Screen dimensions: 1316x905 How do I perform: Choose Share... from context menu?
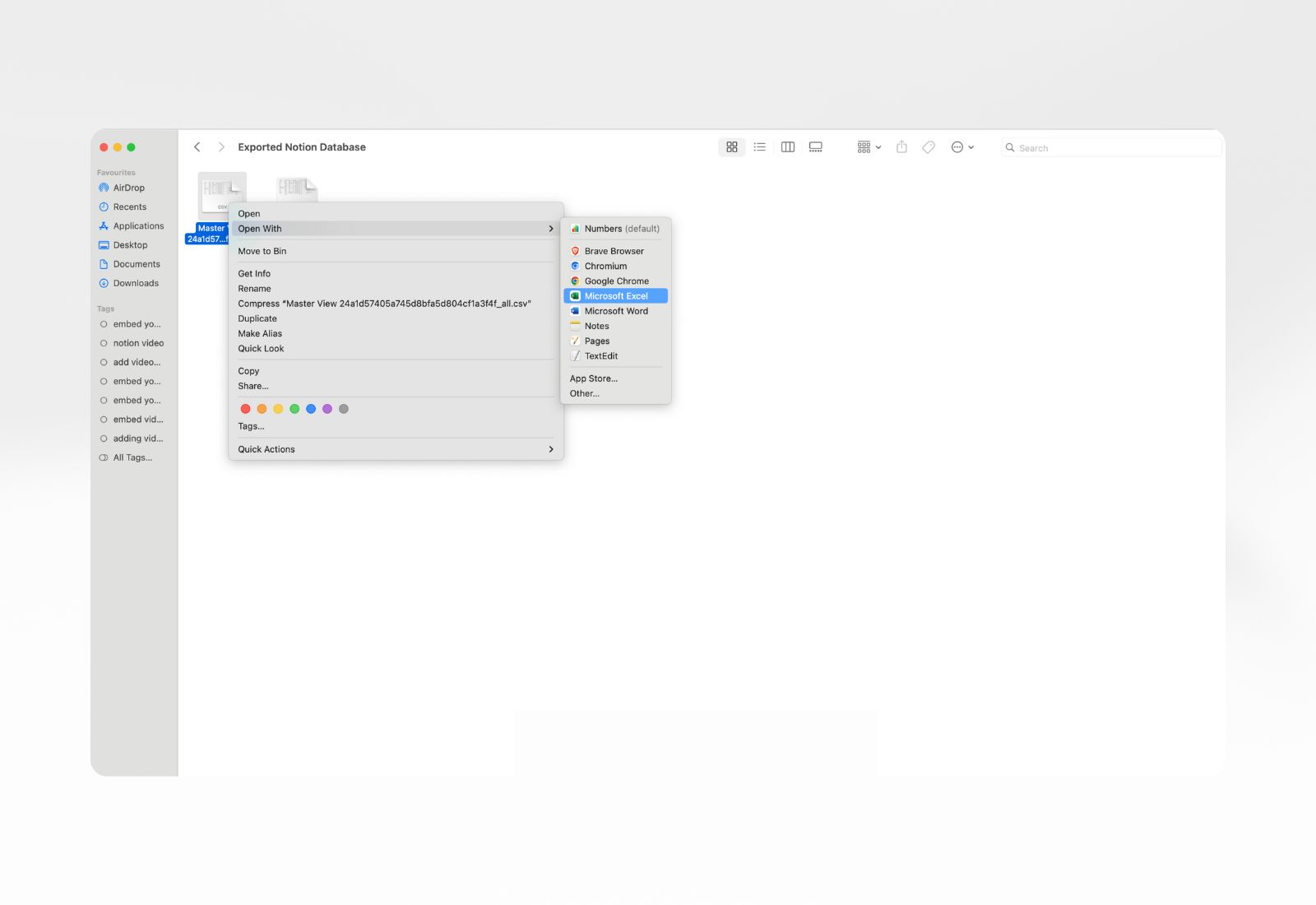click(396, 386)
